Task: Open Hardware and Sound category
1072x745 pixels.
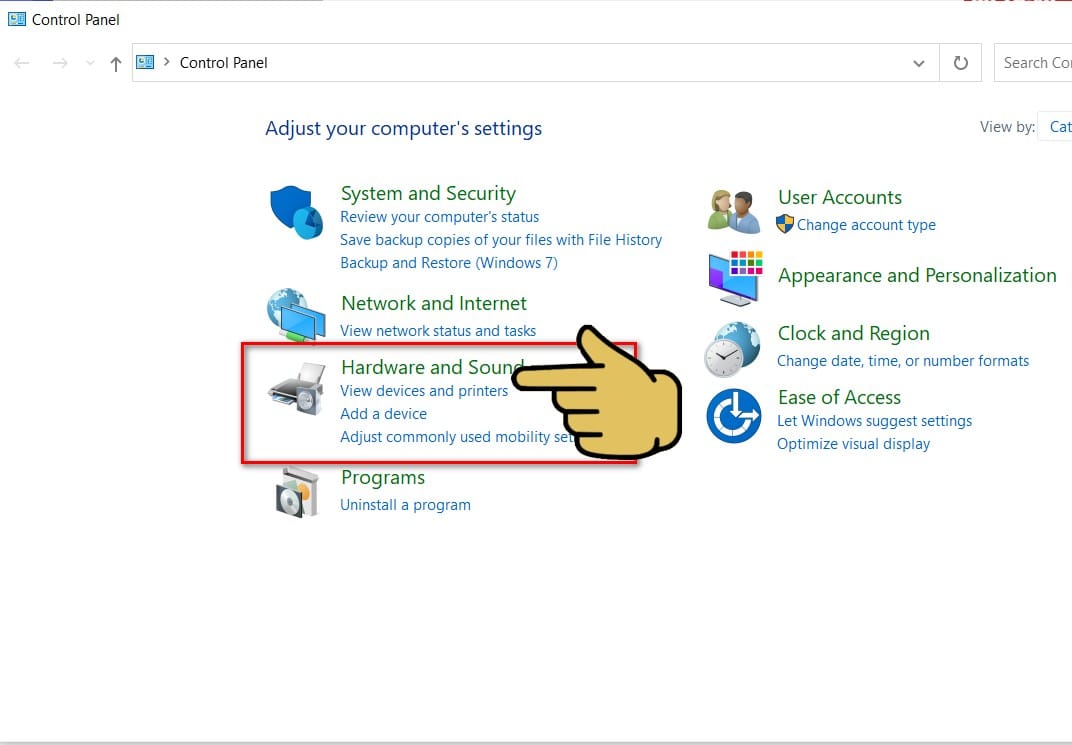Action: [x=432, y=368]
